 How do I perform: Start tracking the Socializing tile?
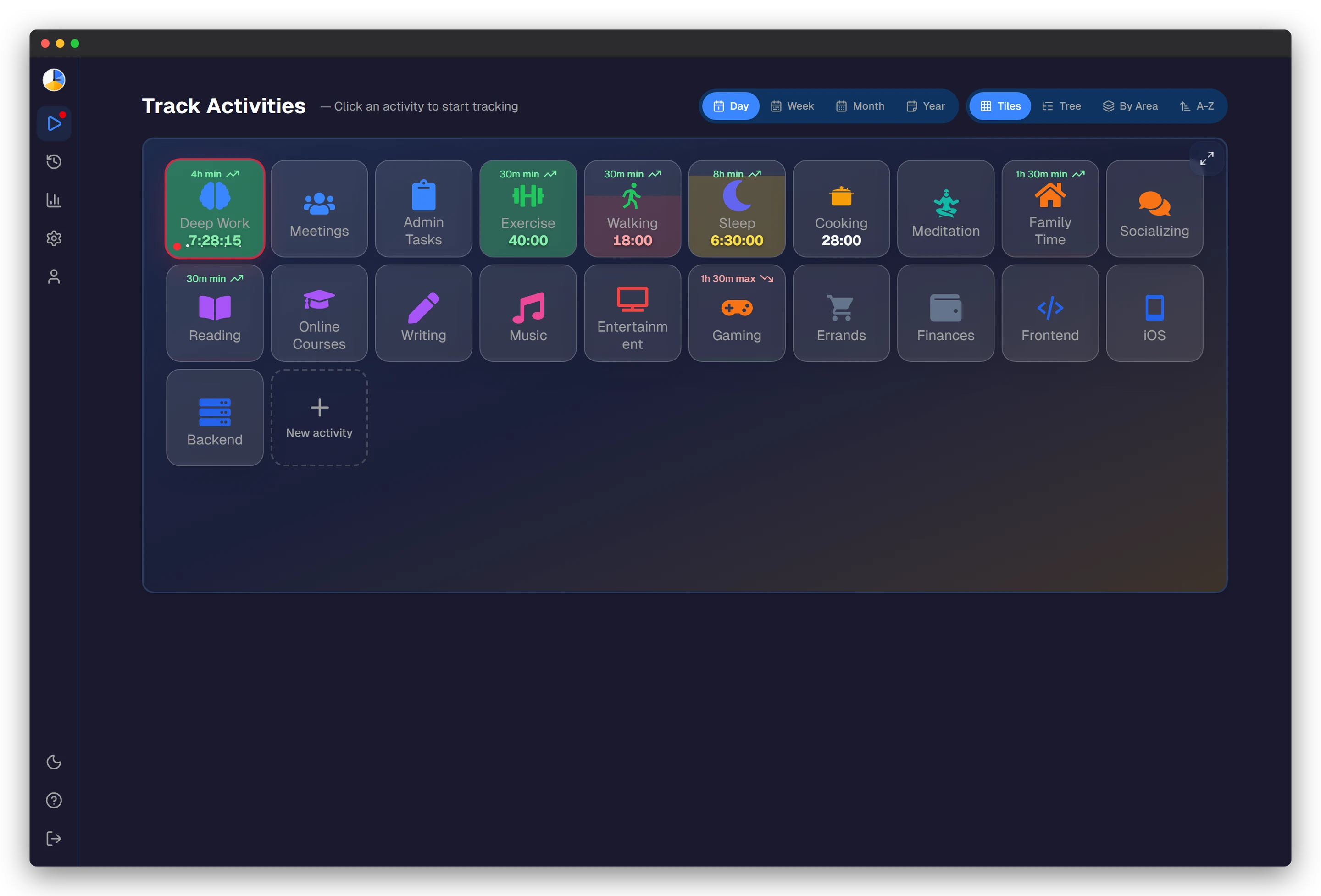click(1154, 209)
